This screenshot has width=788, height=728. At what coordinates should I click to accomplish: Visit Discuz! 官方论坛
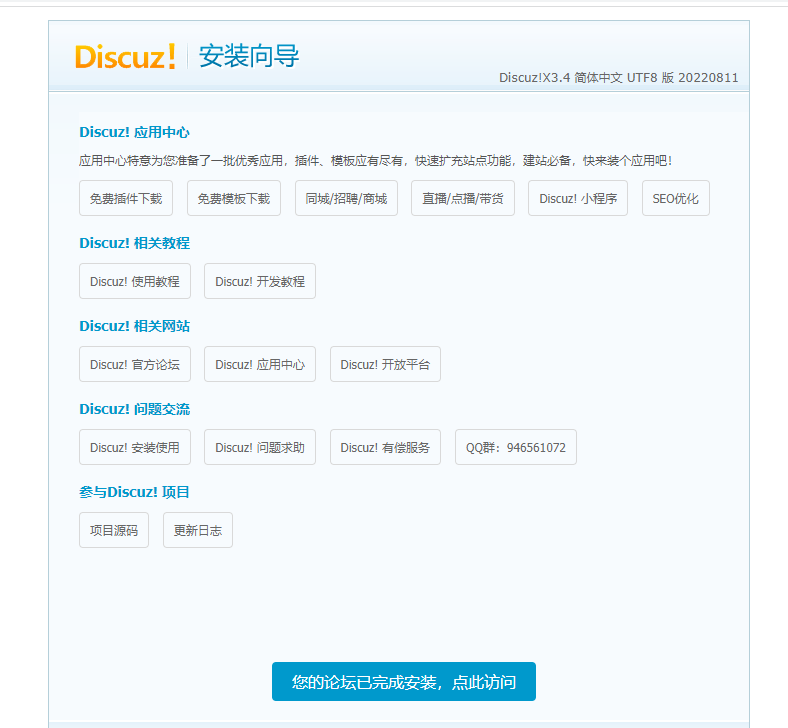135,364
